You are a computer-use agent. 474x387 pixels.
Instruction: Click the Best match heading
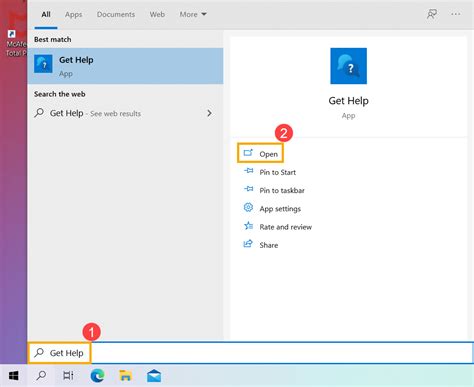click(x=53, y=39)
